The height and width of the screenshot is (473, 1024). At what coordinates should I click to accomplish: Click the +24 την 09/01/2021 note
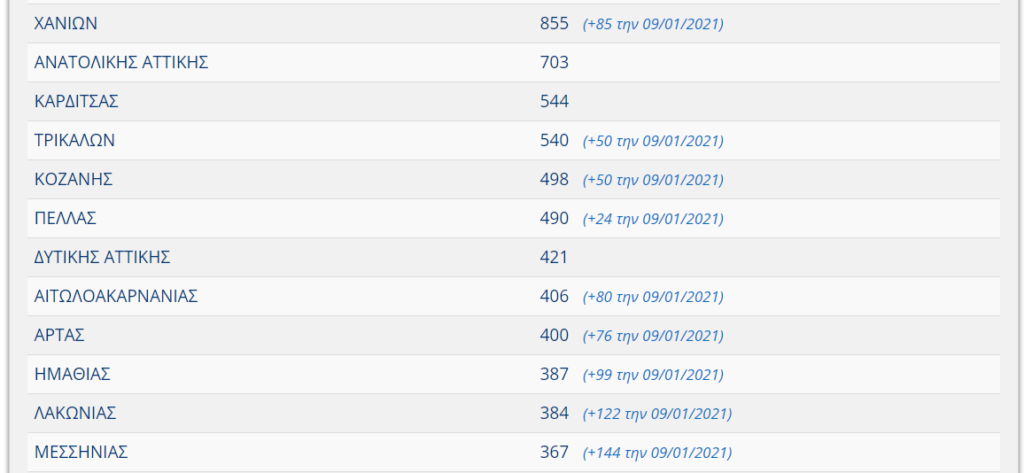pos(653,219)
